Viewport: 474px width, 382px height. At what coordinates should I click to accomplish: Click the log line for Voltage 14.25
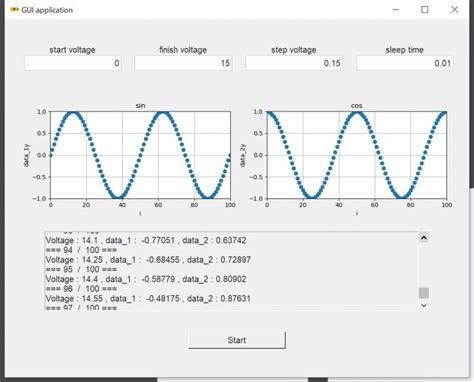(x=148, y=260)
